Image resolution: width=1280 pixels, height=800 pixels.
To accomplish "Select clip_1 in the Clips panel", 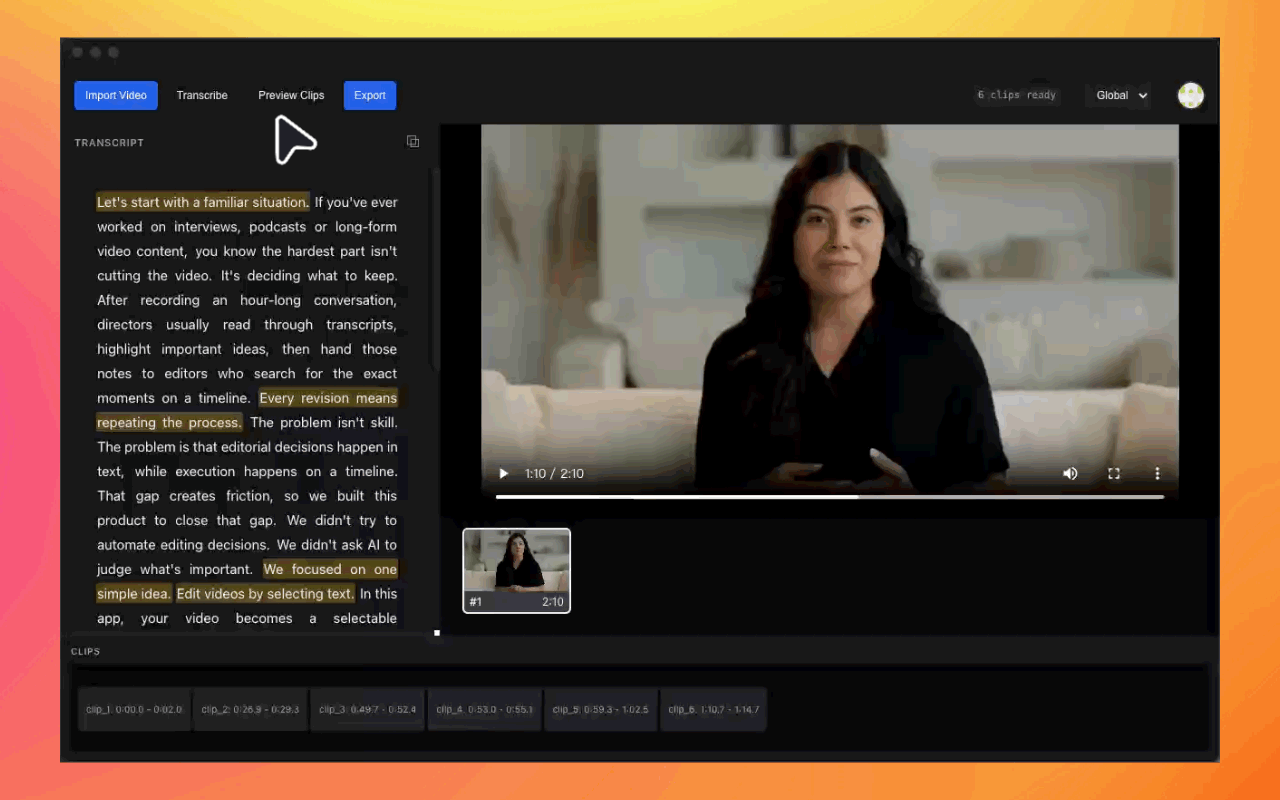I will pyautogui.click(x=134, y=710).
